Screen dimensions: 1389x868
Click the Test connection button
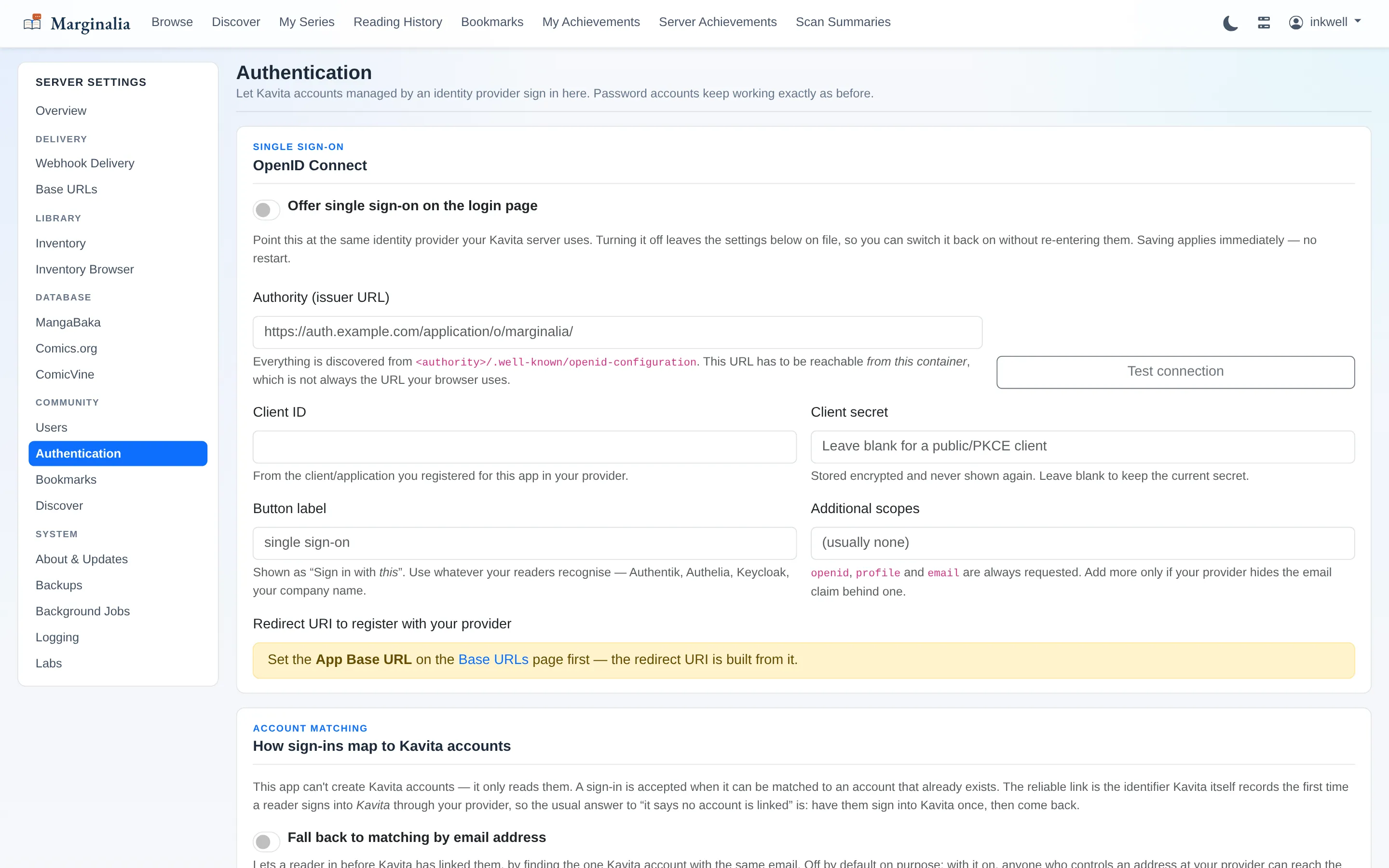click(1175, 372)
